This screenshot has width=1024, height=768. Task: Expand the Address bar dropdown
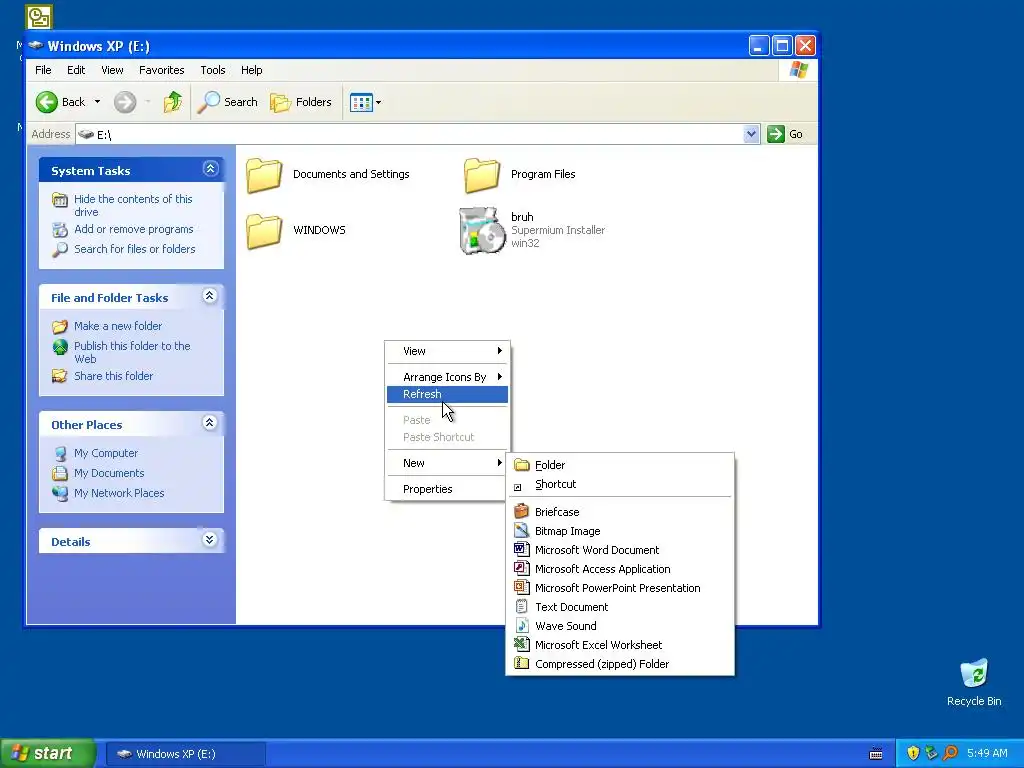coord(751,134)
